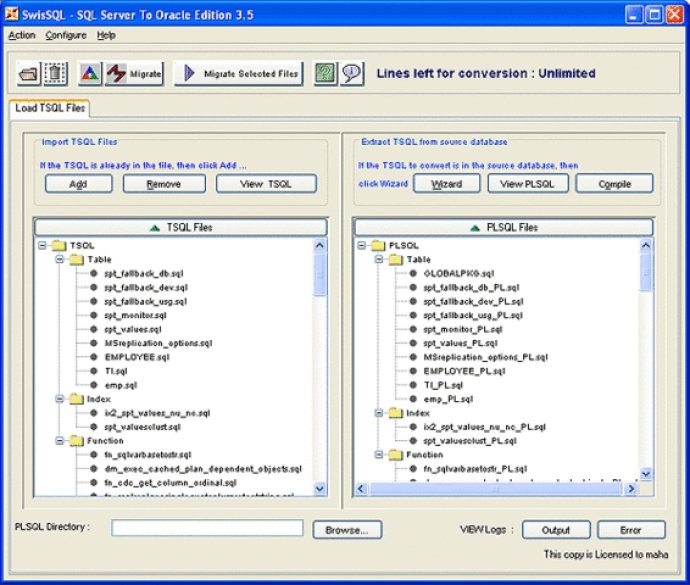Click the info speech bubble icon
The width and height of the screenshot is (690, 585).
[x=352, y=73]
